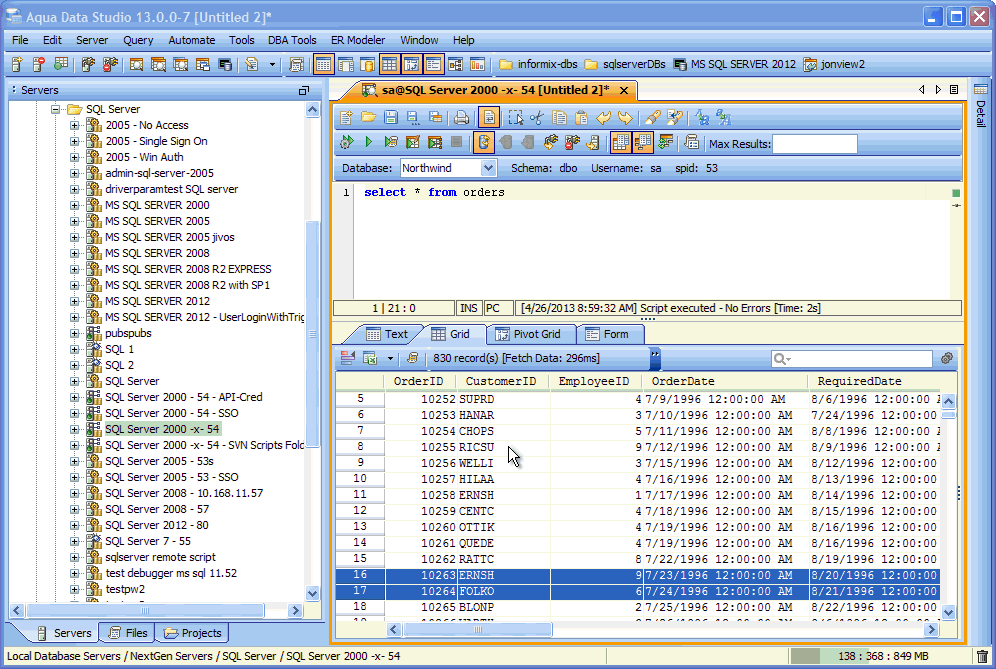Click the Max Results input field

click(x=814, y=144)
